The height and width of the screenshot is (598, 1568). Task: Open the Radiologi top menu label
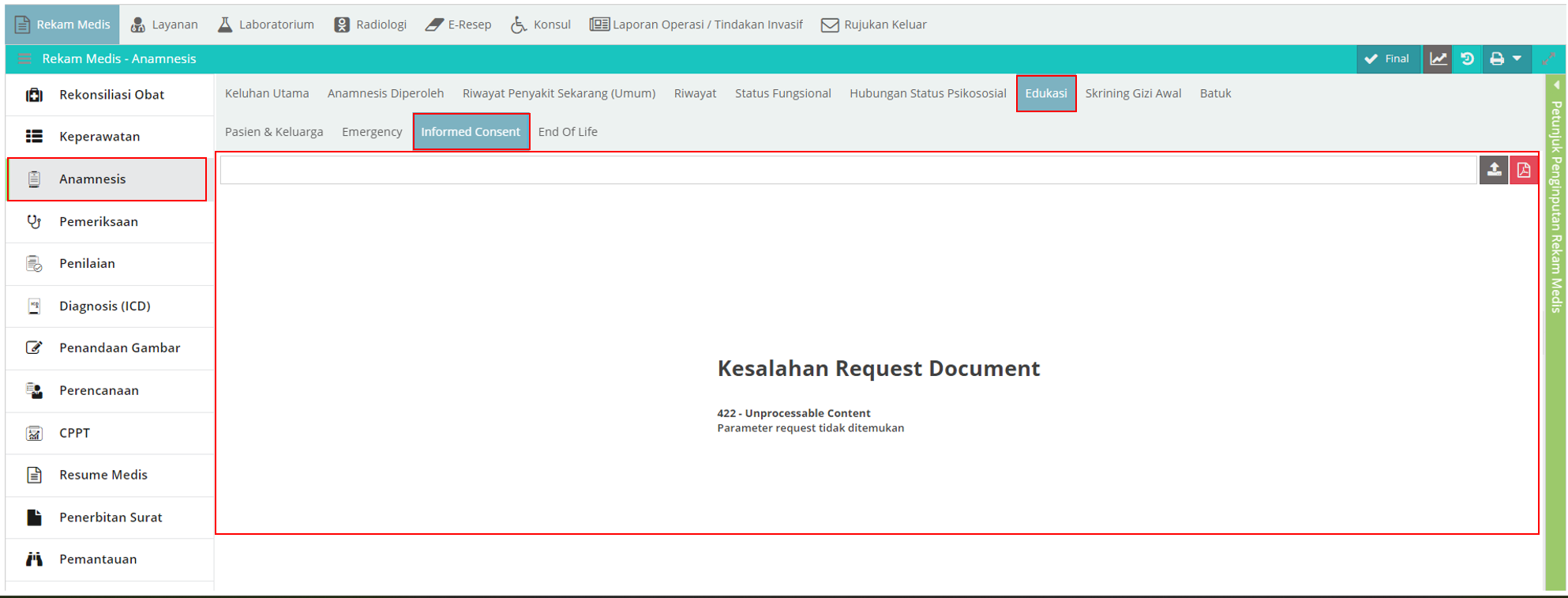tap(381, 24)
